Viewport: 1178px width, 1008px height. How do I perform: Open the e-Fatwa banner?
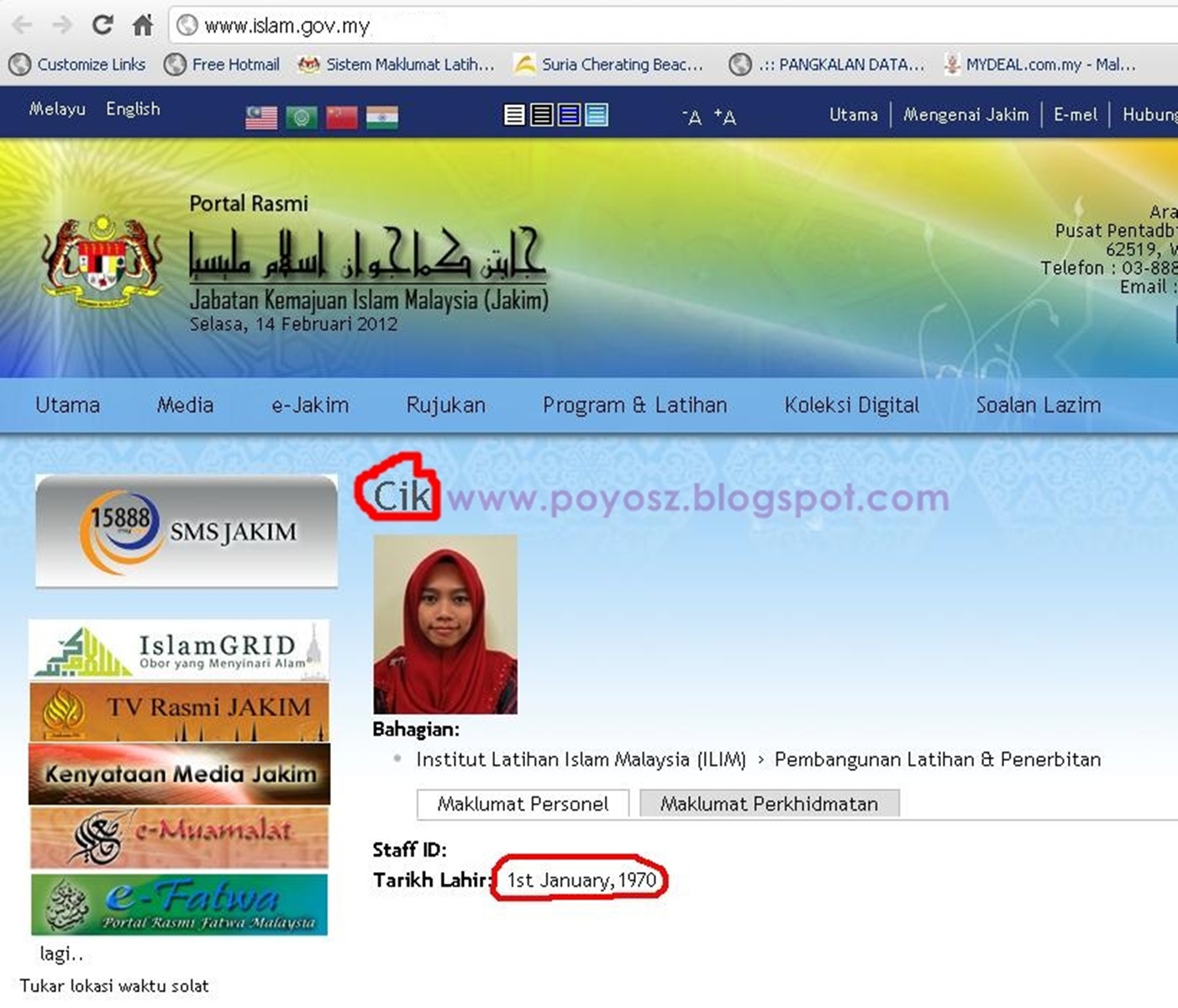[179, 904]
